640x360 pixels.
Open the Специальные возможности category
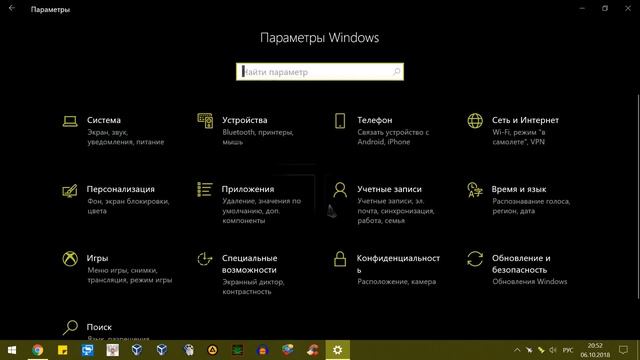pyautogui.click(x=240, y=274)
